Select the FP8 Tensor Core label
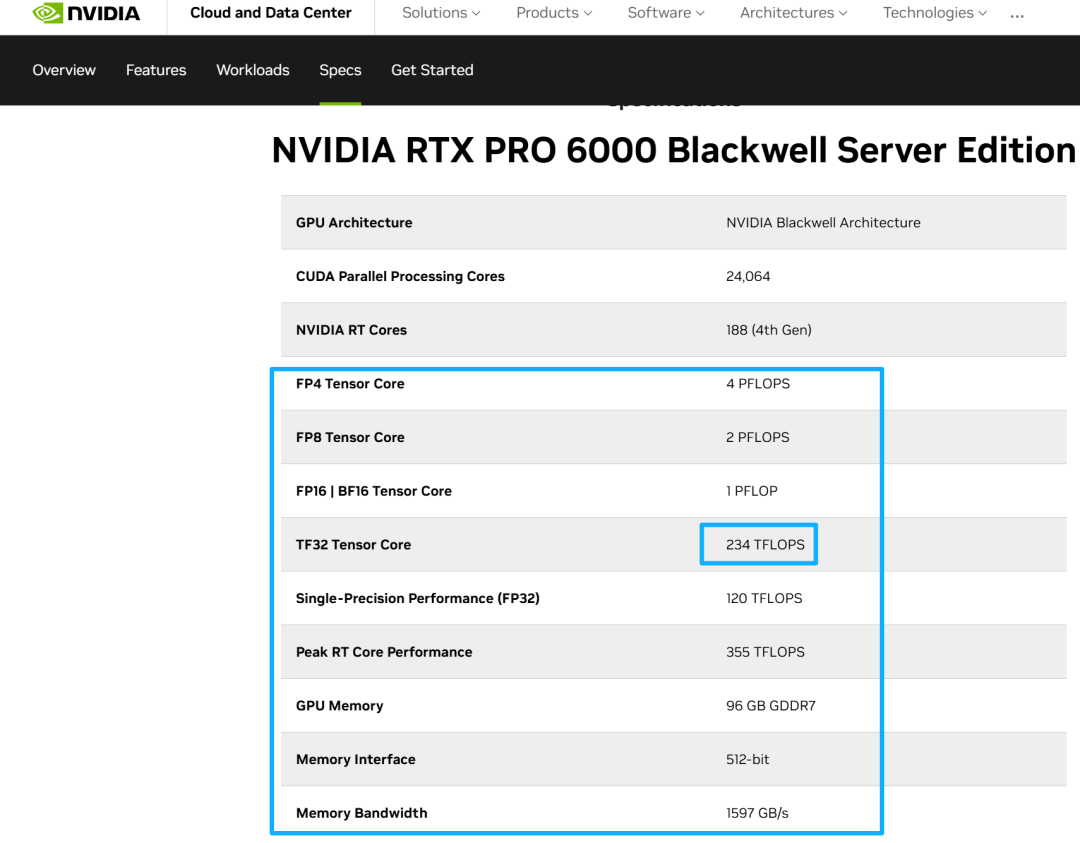1080x843 pixels. tap(350, 437)
